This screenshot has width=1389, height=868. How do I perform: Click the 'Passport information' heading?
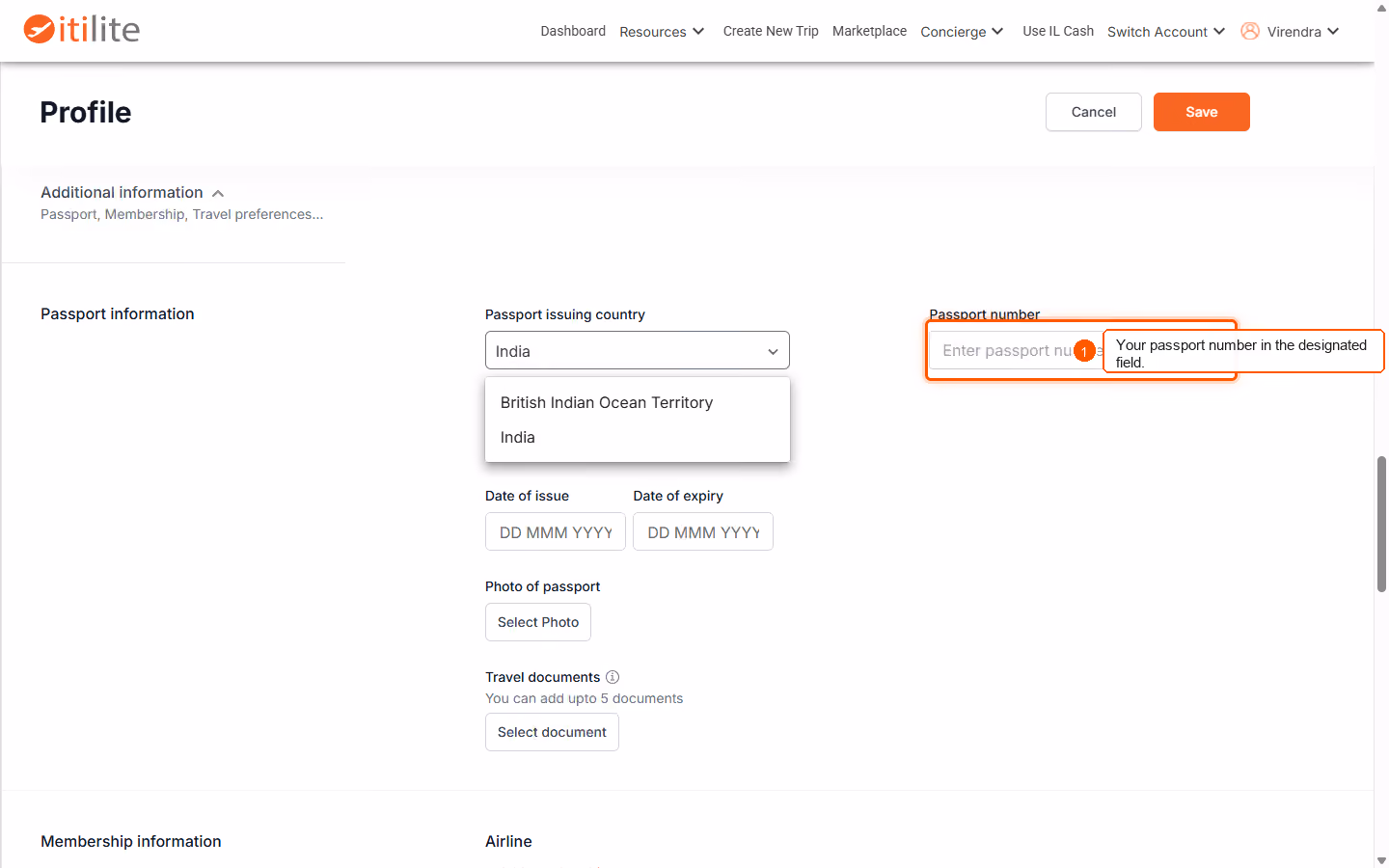(x=118, y=313)
